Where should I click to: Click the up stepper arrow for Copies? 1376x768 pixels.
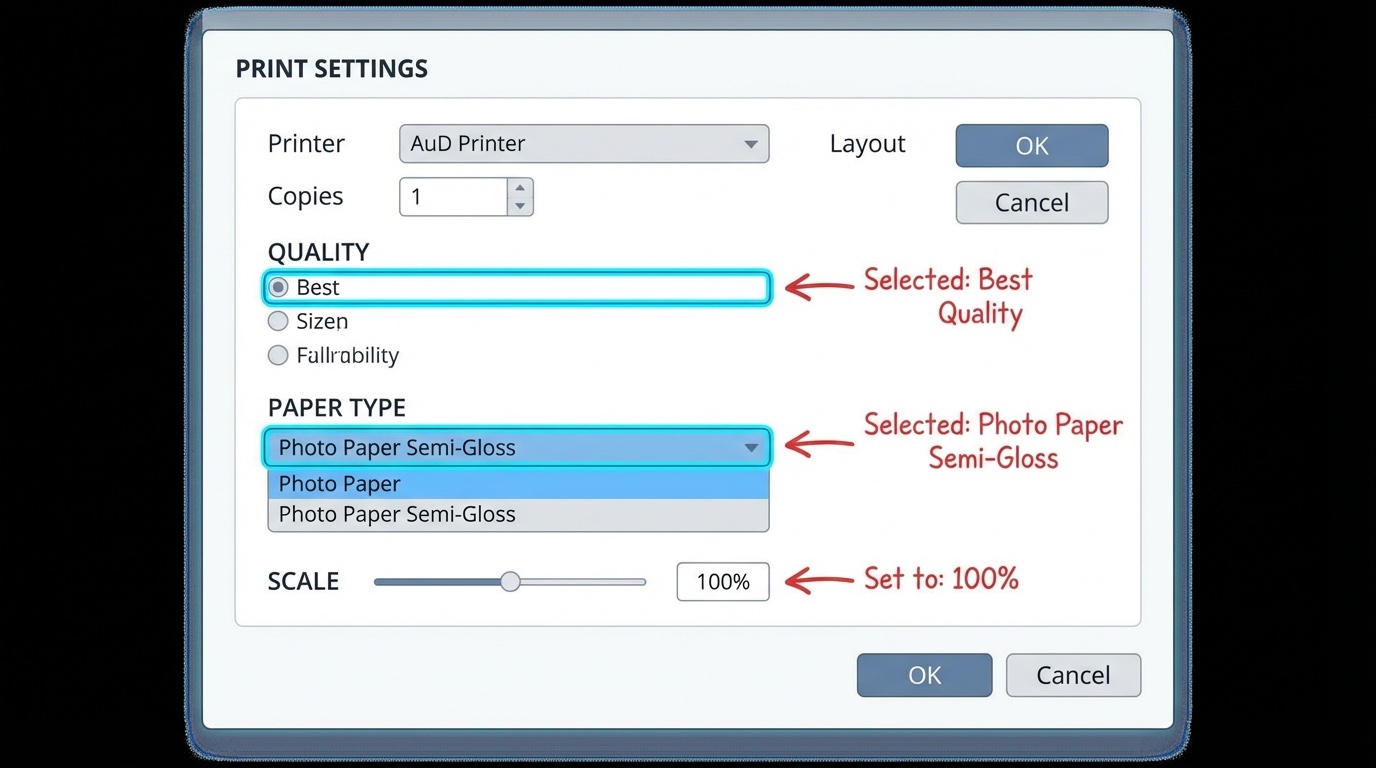[x=520, y=188]
